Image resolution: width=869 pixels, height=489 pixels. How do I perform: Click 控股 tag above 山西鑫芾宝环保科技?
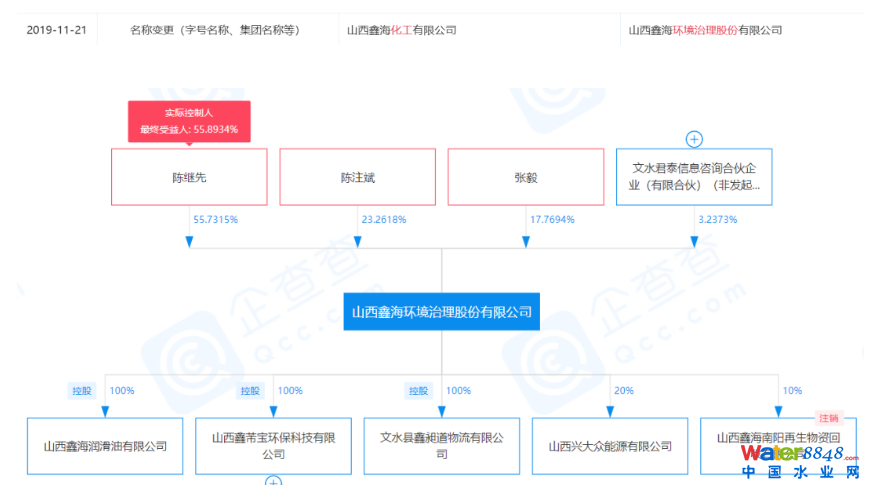click(x=250, y=390)
